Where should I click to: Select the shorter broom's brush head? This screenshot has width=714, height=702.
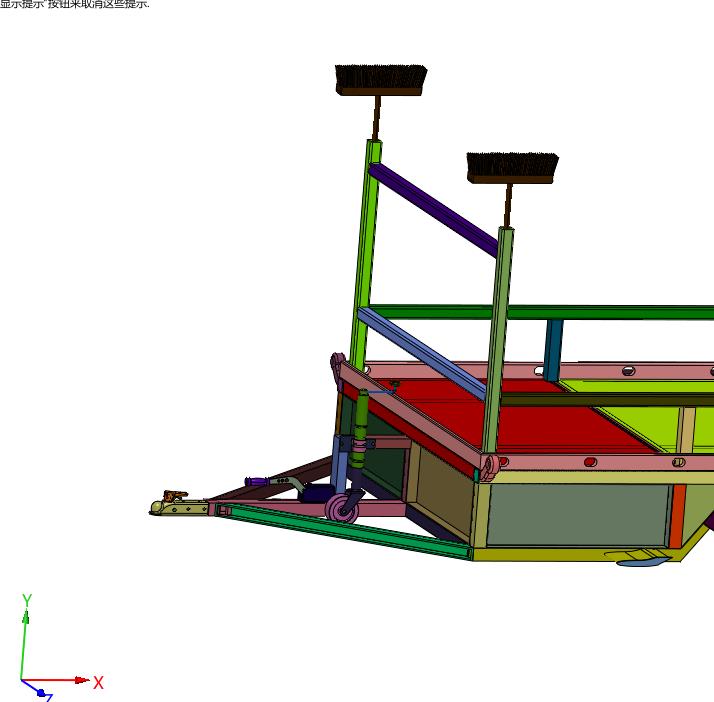pyautogui.click(x=513, y=168)
